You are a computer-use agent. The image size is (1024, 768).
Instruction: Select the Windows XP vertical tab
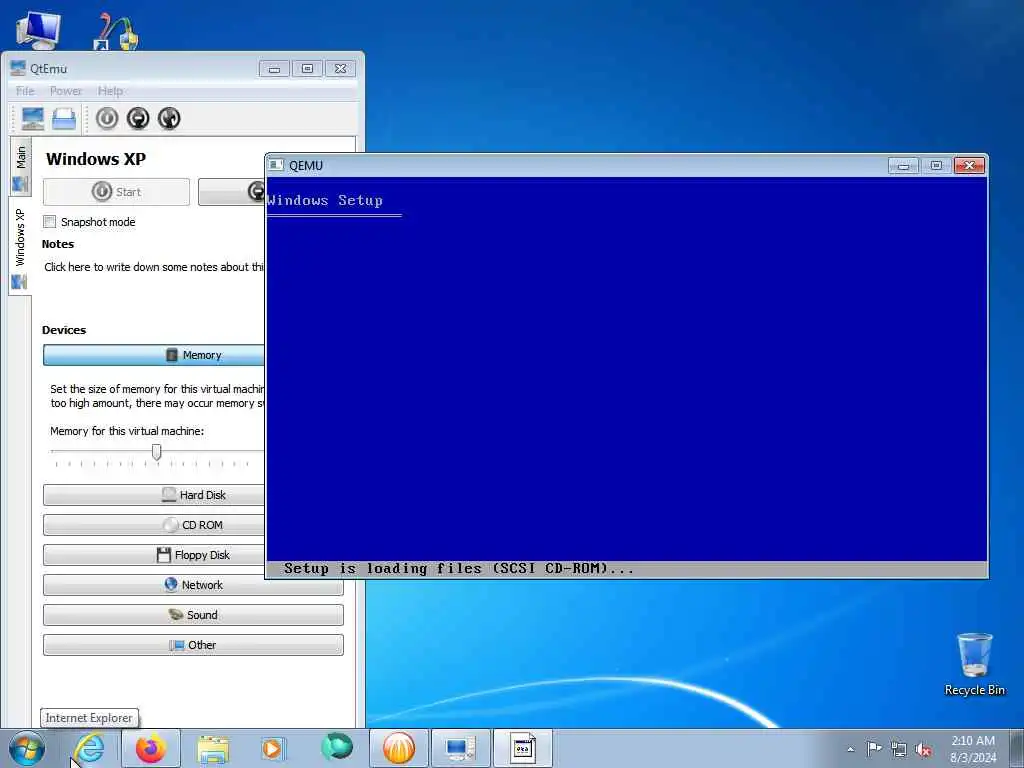(20, 247)
